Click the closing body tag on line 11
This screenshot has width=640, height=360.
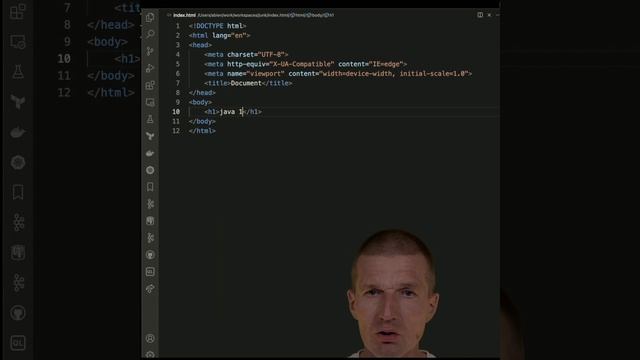[202, 121]
